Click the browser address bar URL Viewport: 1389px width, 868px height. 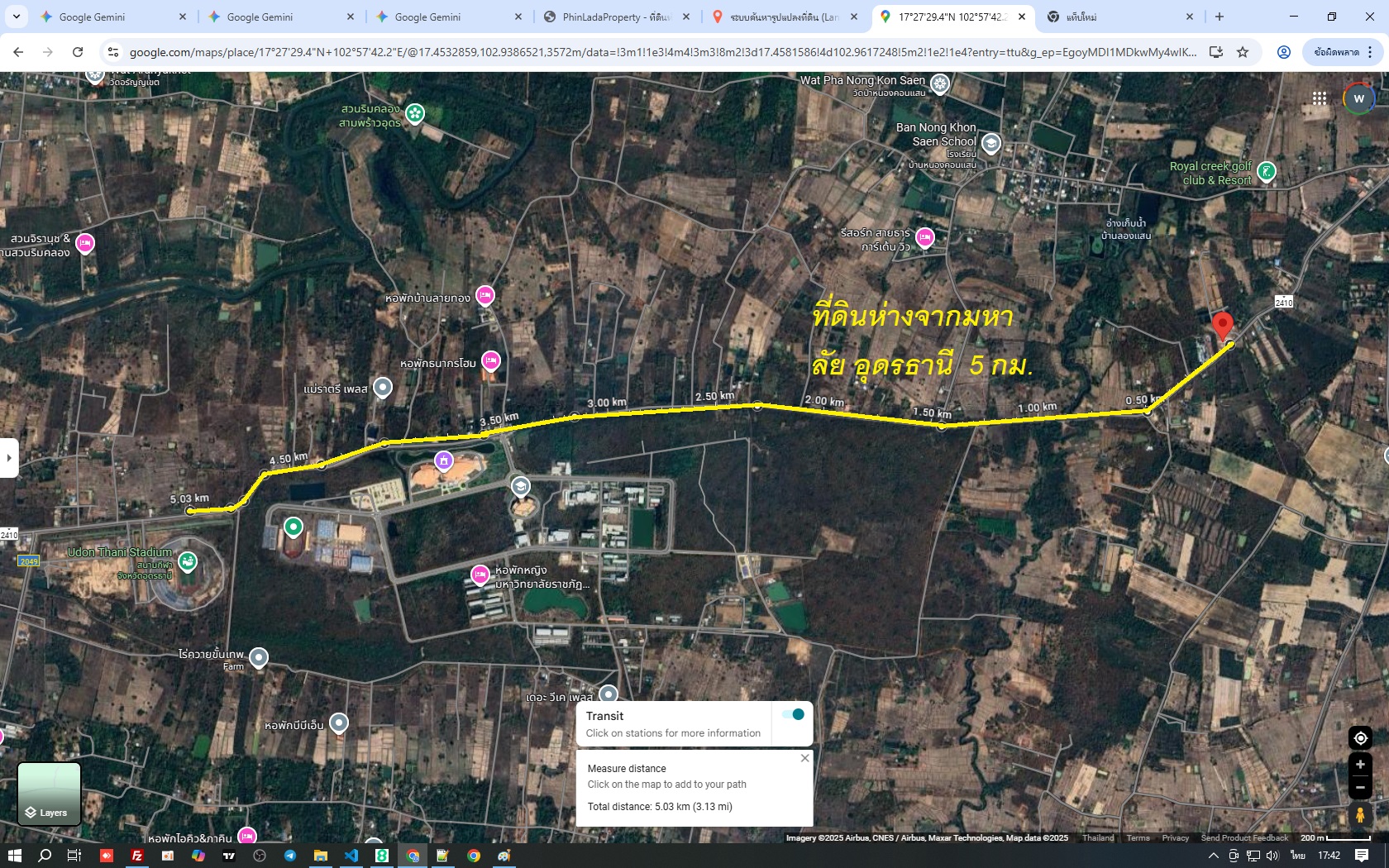point(661,52)
